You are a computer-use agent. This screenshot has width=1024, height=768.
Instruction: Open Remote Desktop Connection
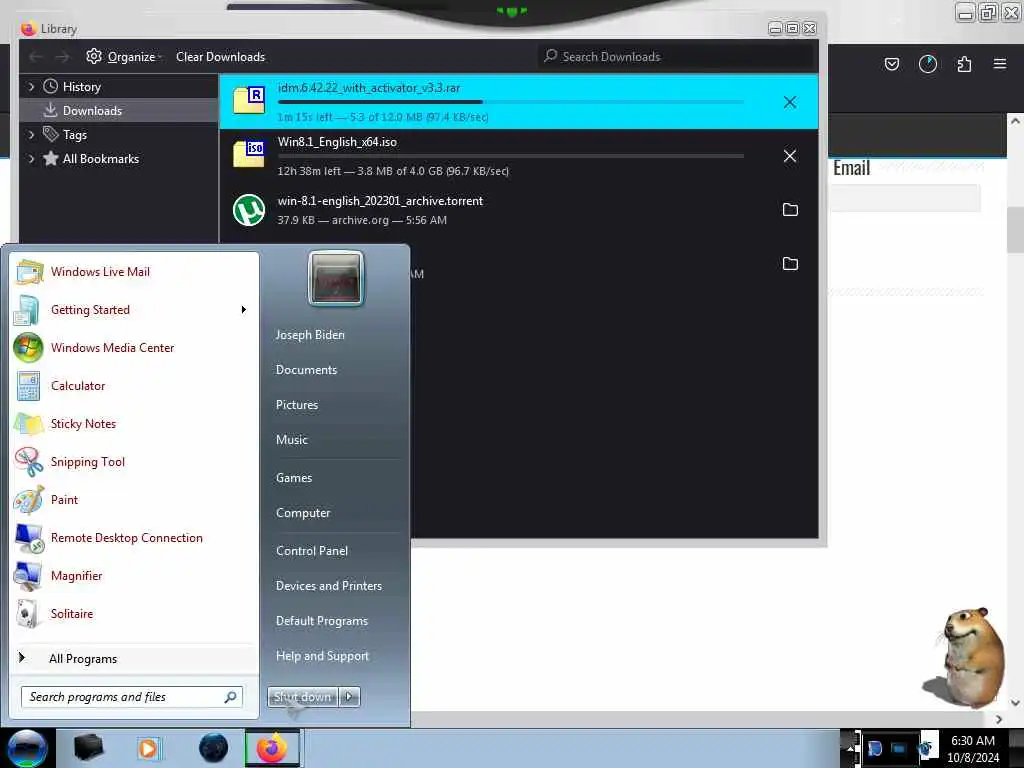133,537
